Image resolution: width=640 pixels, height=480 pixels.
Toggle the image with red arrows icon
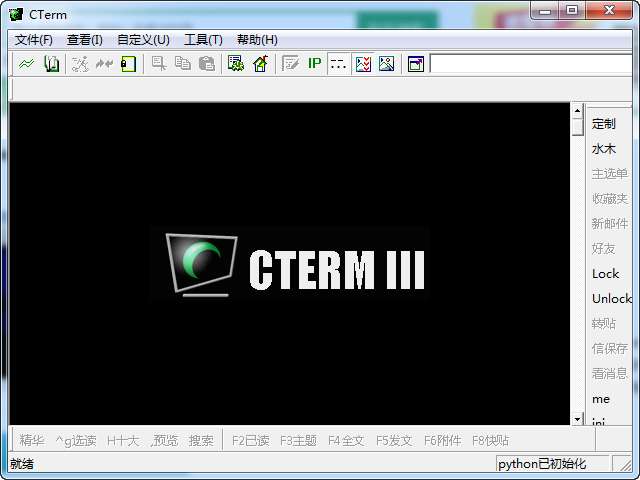click(363, 64)
